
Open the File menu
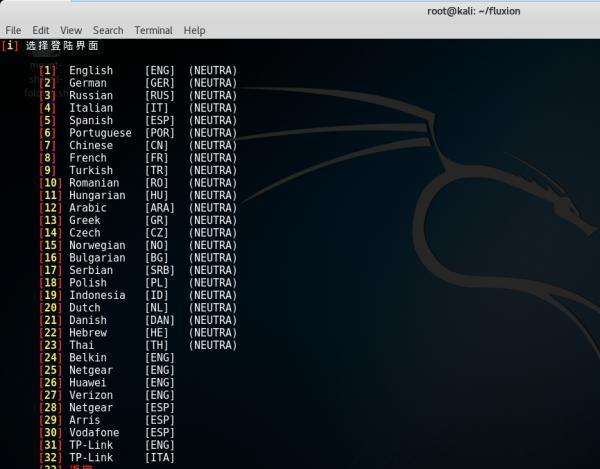click(x=13, y=30)
